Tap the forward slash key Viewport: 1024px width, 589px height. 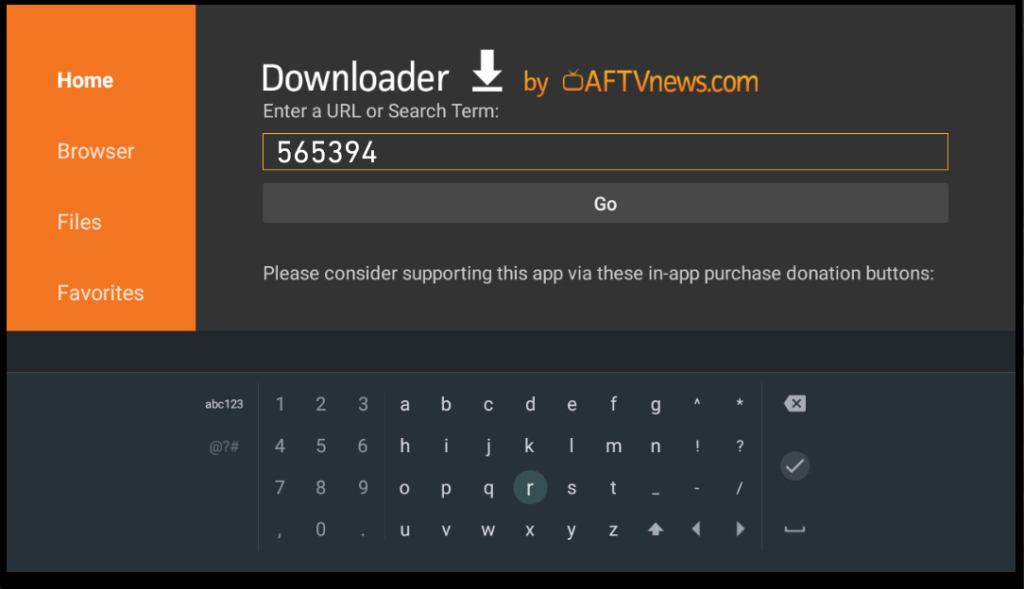[739, 488]
